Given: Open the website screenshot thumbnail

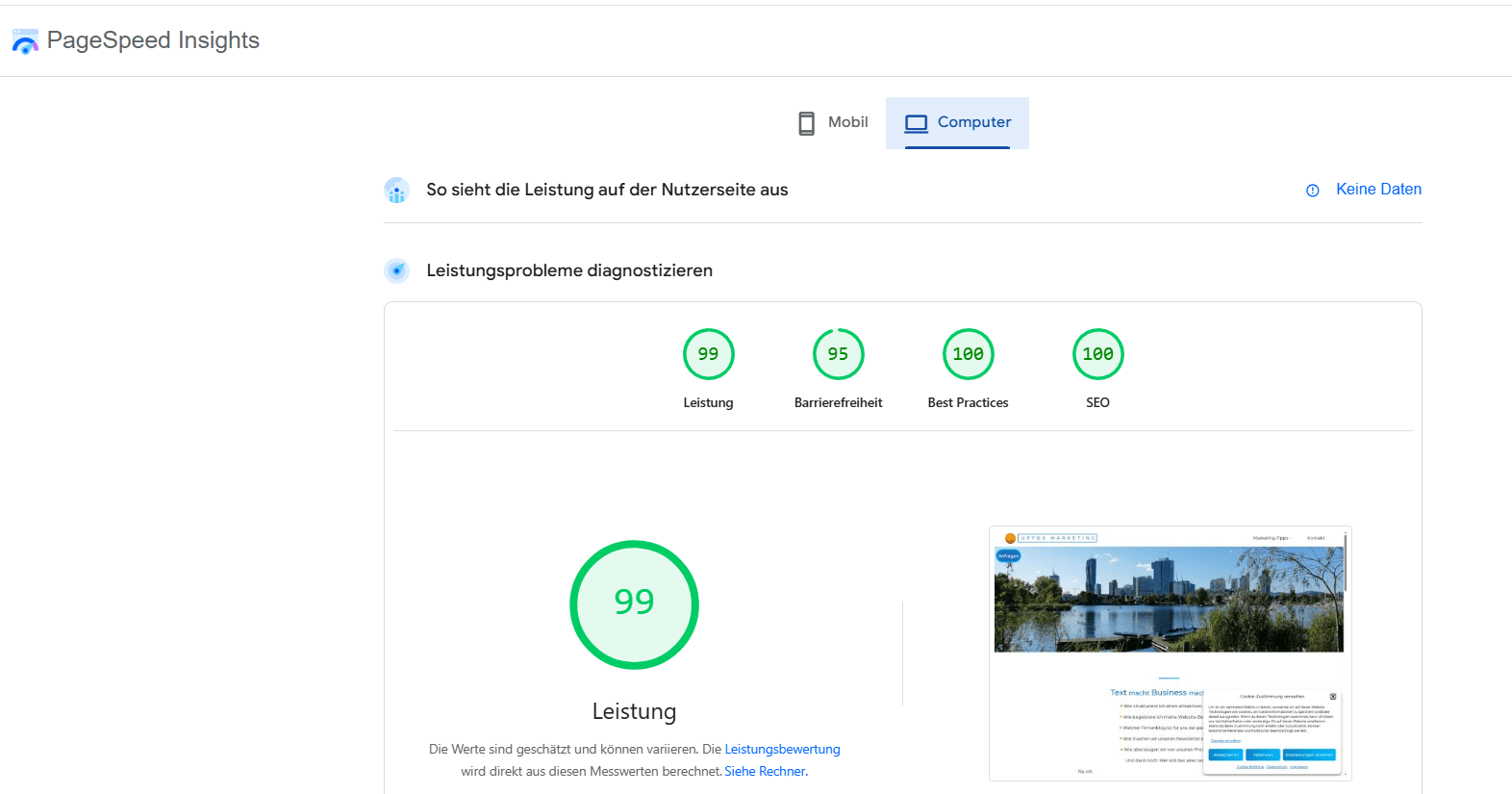Looking at the screenshot, I should pyautogui.click(x=1169, y=653).
